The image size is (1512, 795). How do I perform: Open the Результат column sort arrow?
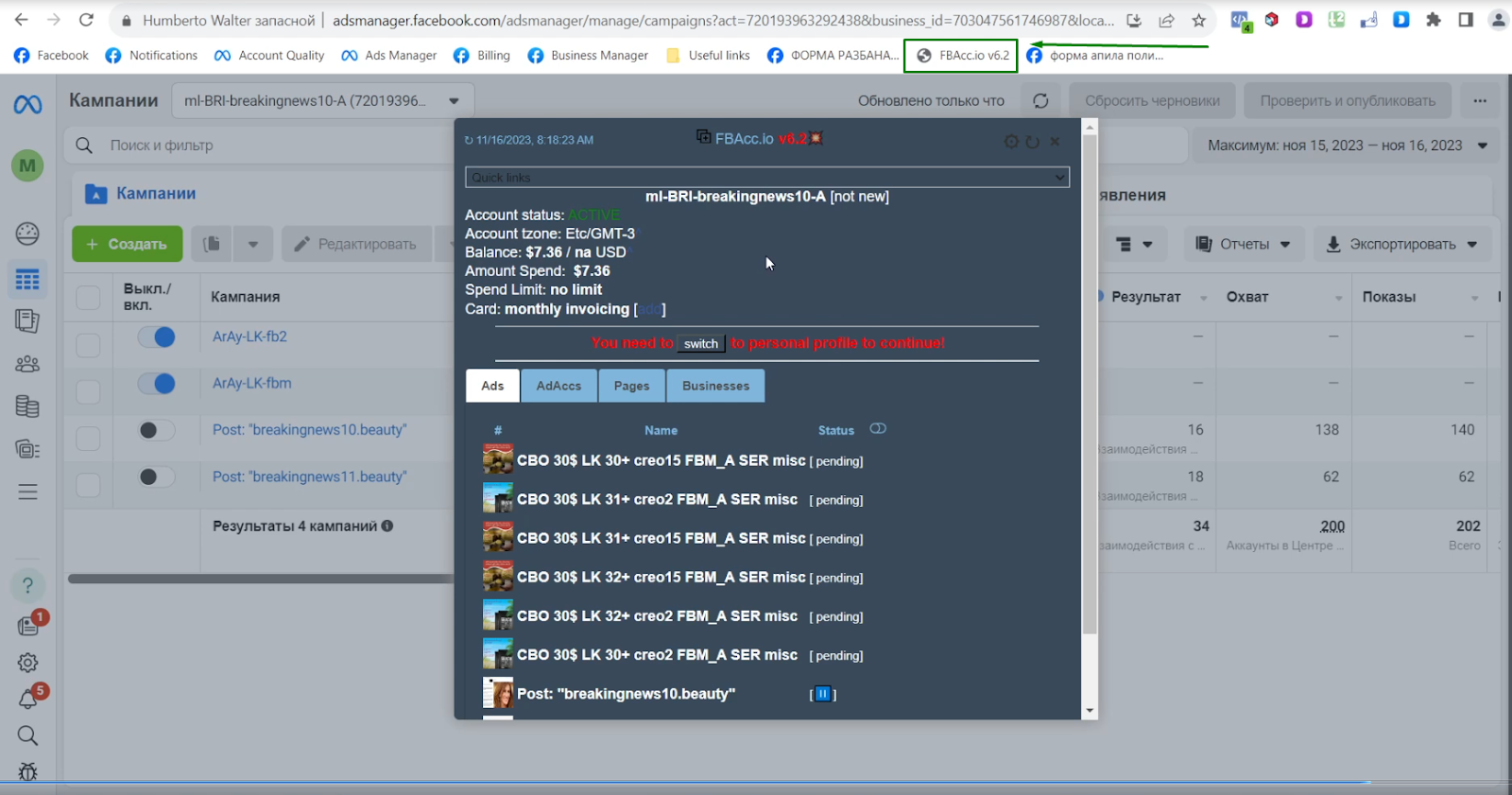tap(1203, 298)
